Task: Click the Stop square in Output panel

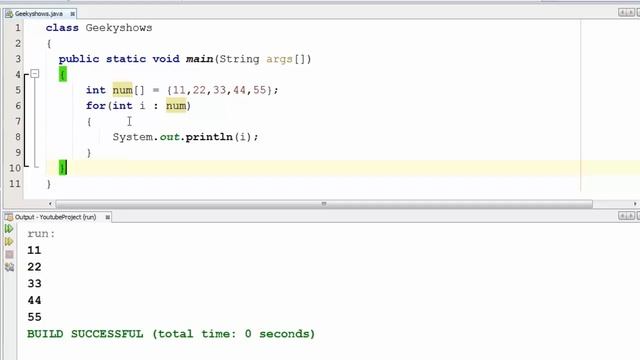Action: (x=9, y=254)
